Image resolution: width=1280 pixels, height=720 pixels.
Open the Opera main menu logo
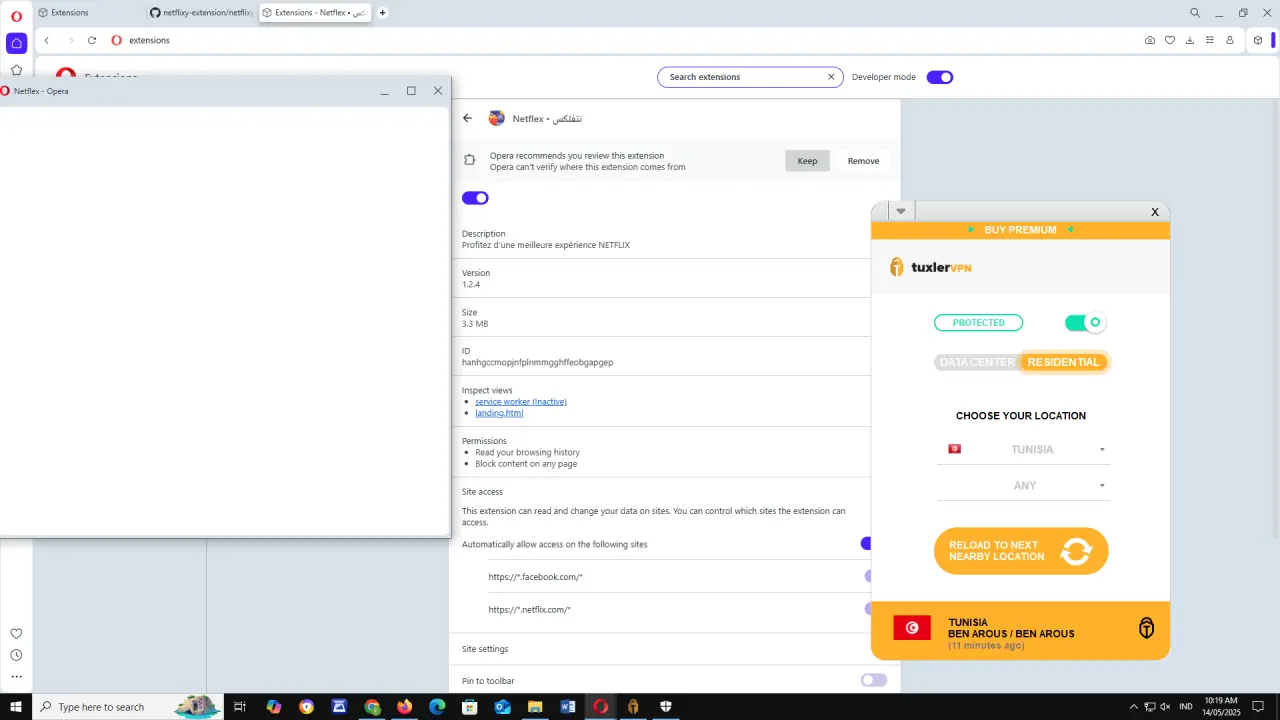(x=16, y=16)
